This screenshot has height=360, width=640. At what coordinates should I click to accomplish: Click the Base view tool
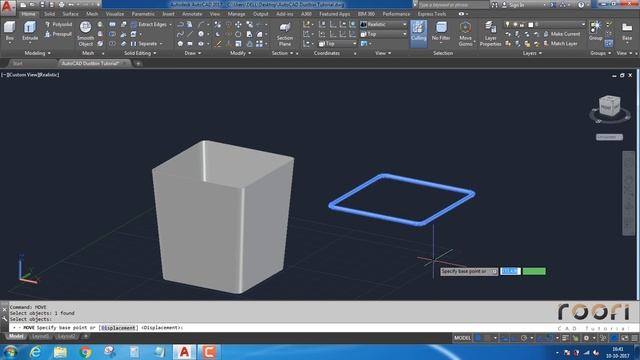627,32
